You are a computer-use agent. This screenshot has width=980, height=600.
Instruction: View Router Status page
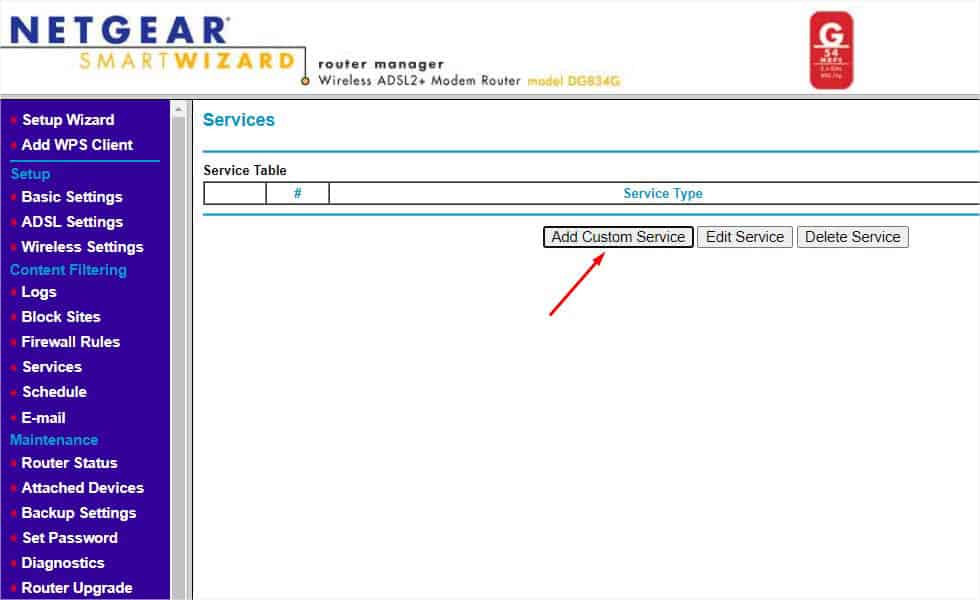69,463
